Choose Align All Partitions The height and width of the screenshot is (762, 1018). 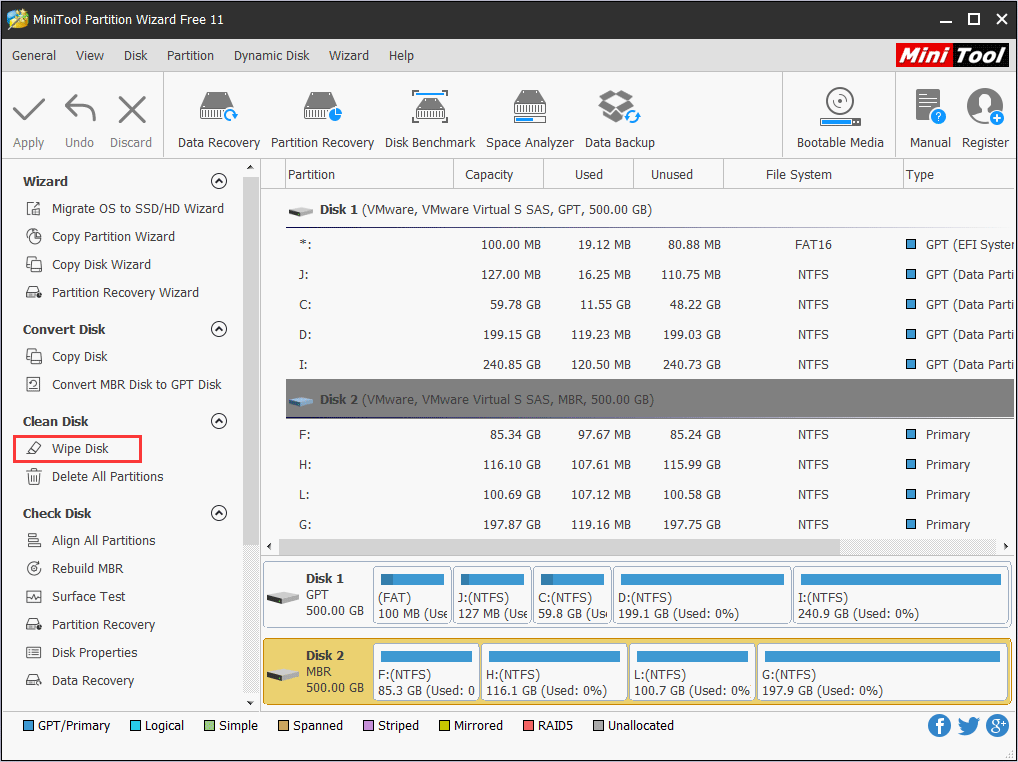[x=91, y=540]
